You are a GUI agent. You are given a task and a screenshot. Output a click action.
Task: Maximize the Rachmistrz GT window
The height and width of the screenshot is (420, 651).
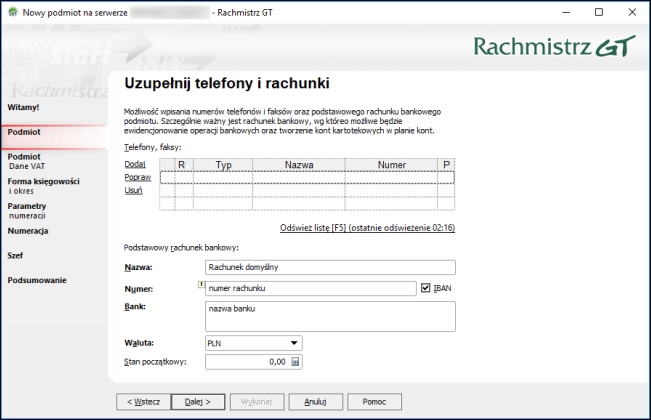[x=599, y=12]
